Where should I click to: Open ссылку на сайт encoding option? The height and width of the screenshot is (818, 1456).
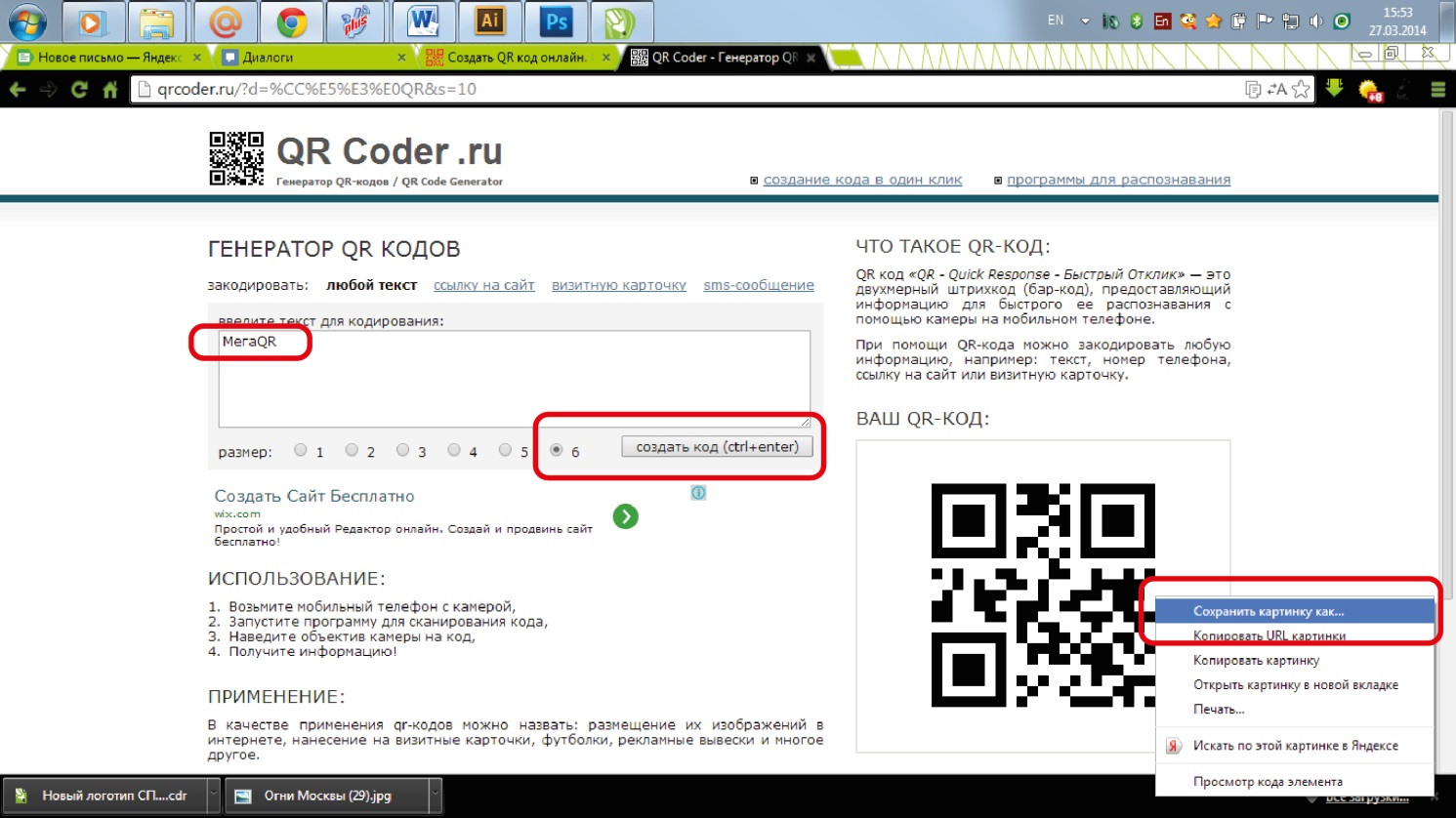pyautogui.click(x=484, y=285)
